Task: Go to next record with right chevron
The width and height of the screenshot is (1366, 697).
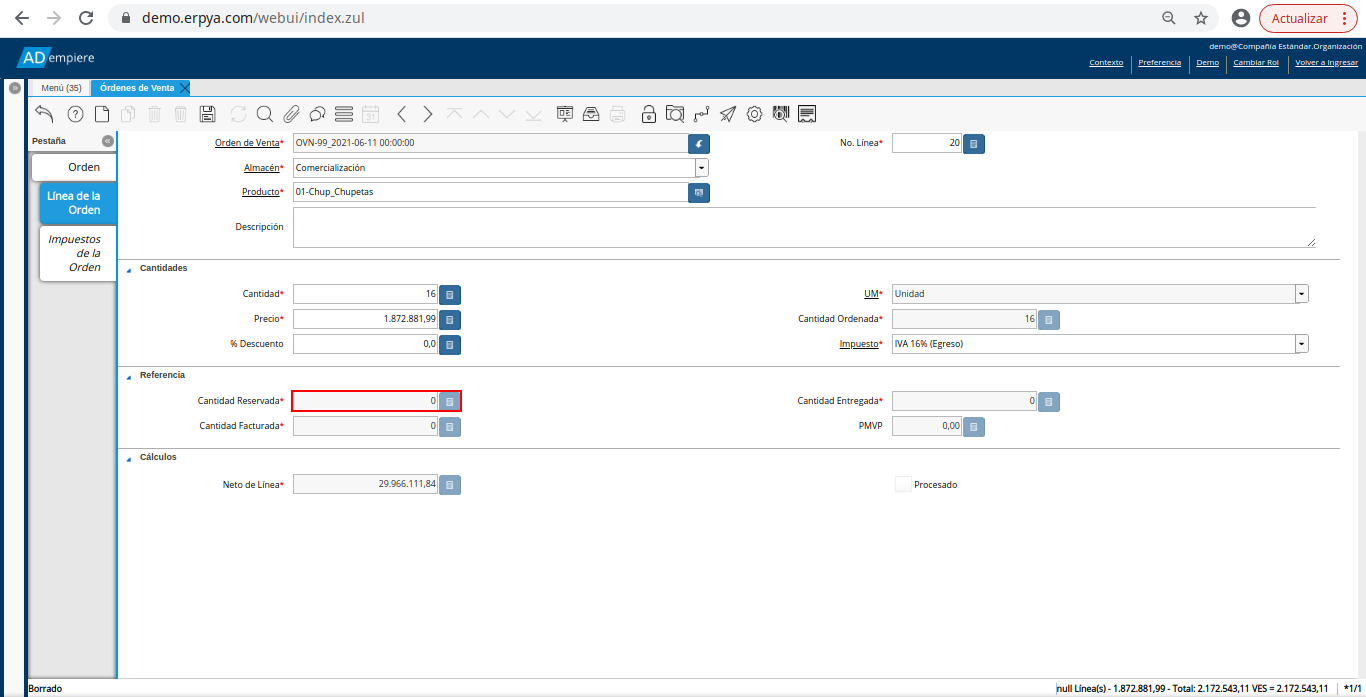Action: 428,114
